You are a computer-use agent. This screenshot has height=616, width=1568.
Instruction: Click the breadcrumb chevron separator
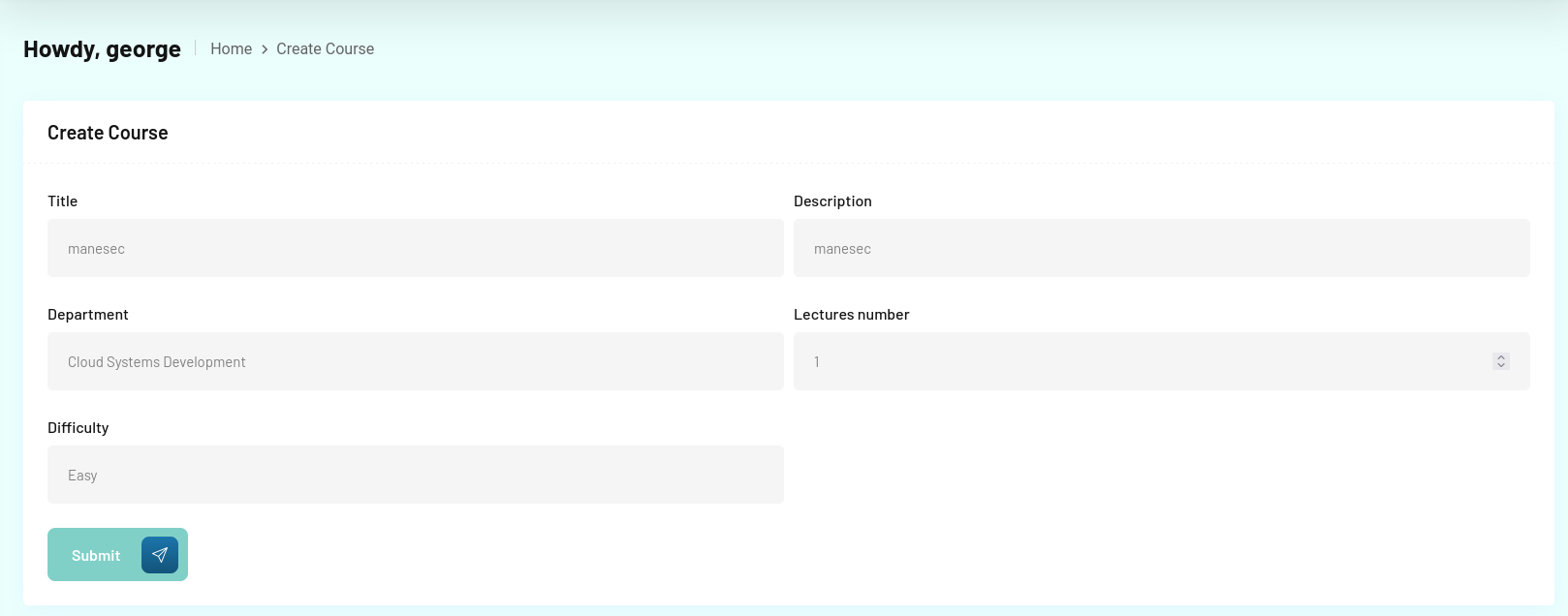pyautogui.click(x=264, y=49)
